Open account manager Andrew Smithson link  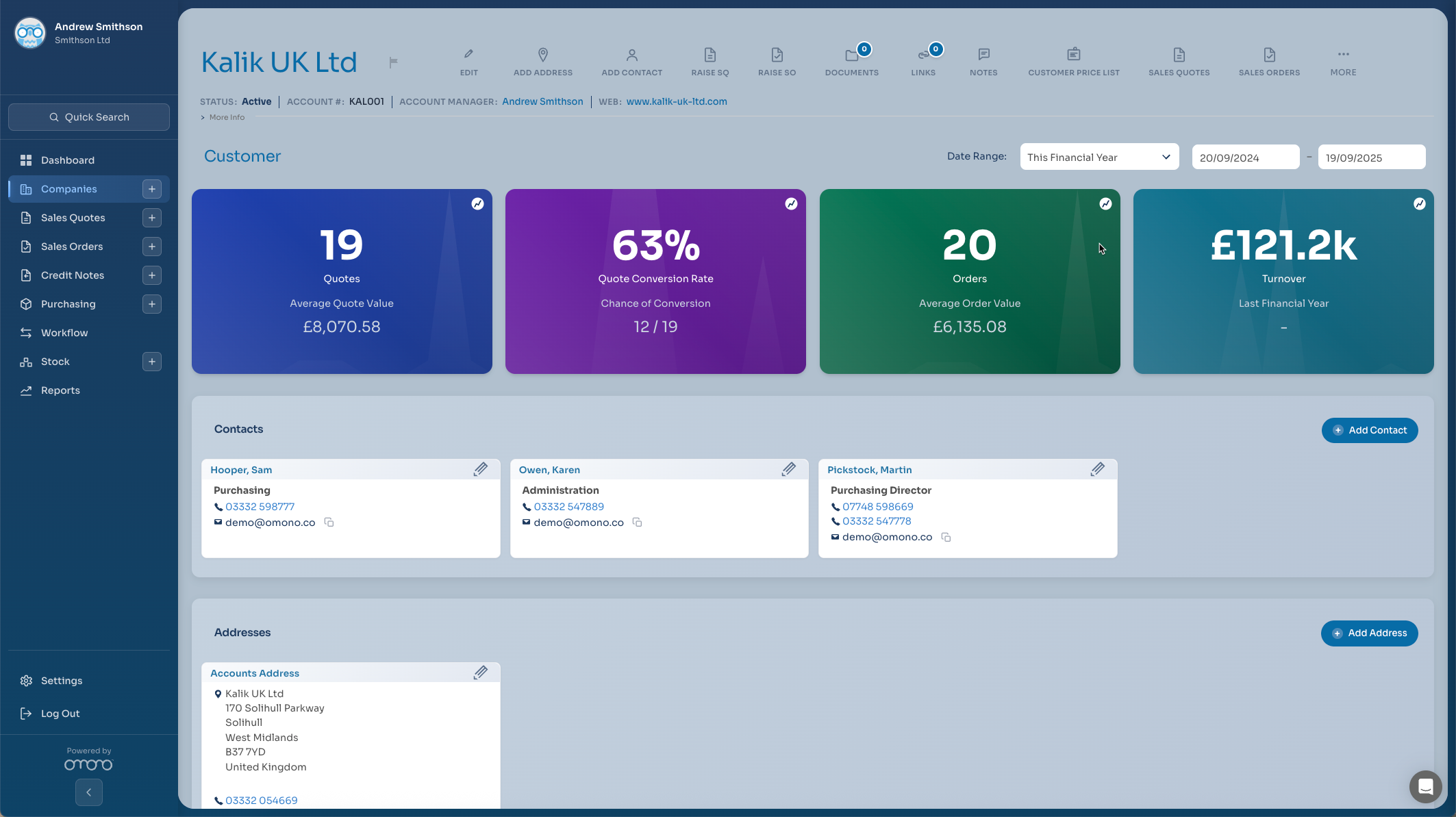click(542, 101)
